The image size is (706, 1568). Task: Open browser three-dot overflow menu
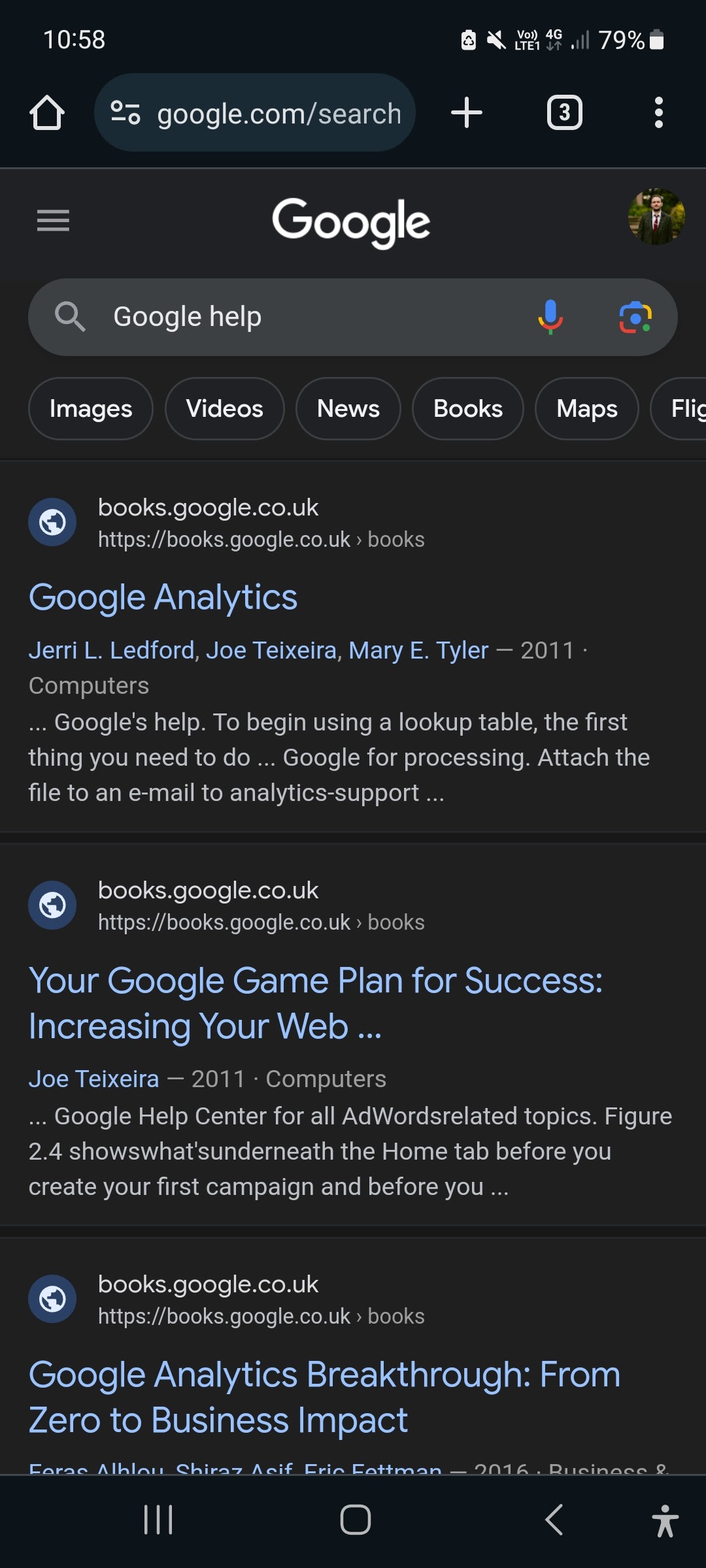(x=658, y=112)
